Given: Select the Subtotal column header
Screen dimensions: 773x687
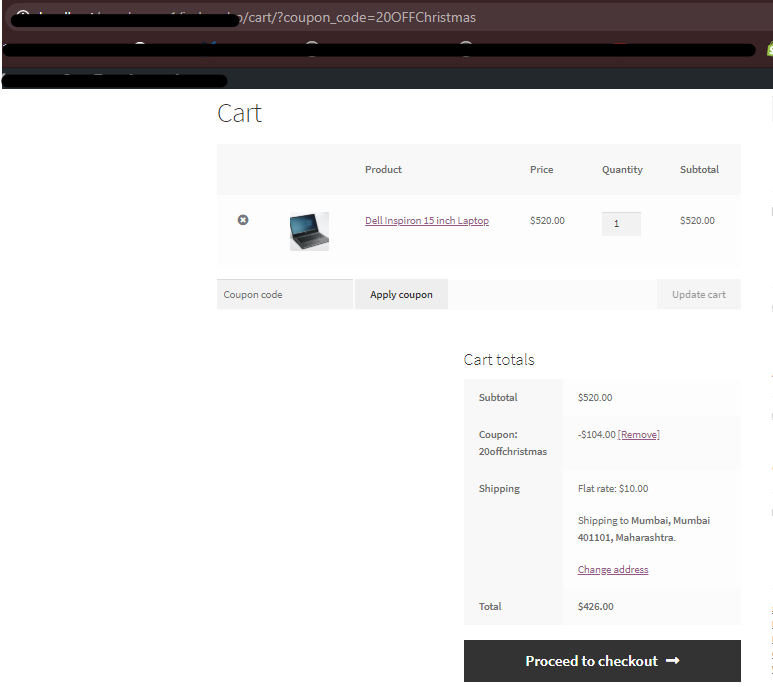Looking at the screenshot, I should pyautogui.click(x=699, y=170).
